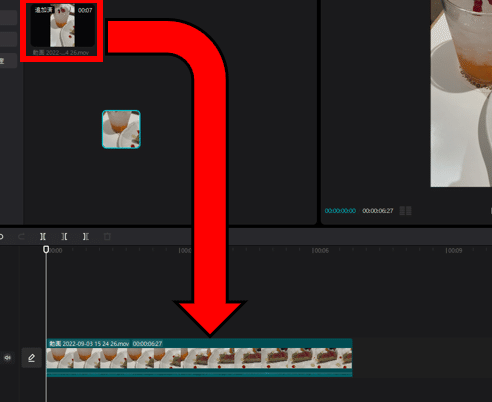Mute the video track audio

tap(7, 358)
